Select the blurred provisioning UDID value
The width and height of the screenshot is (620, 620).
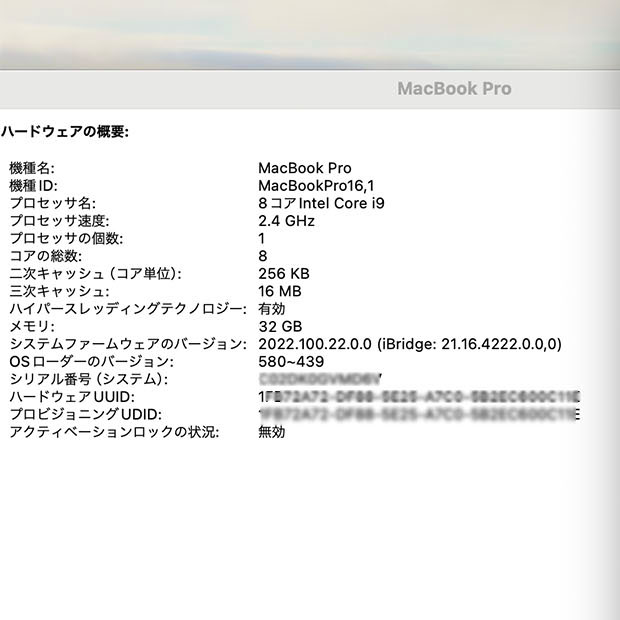tap(419, 414)
